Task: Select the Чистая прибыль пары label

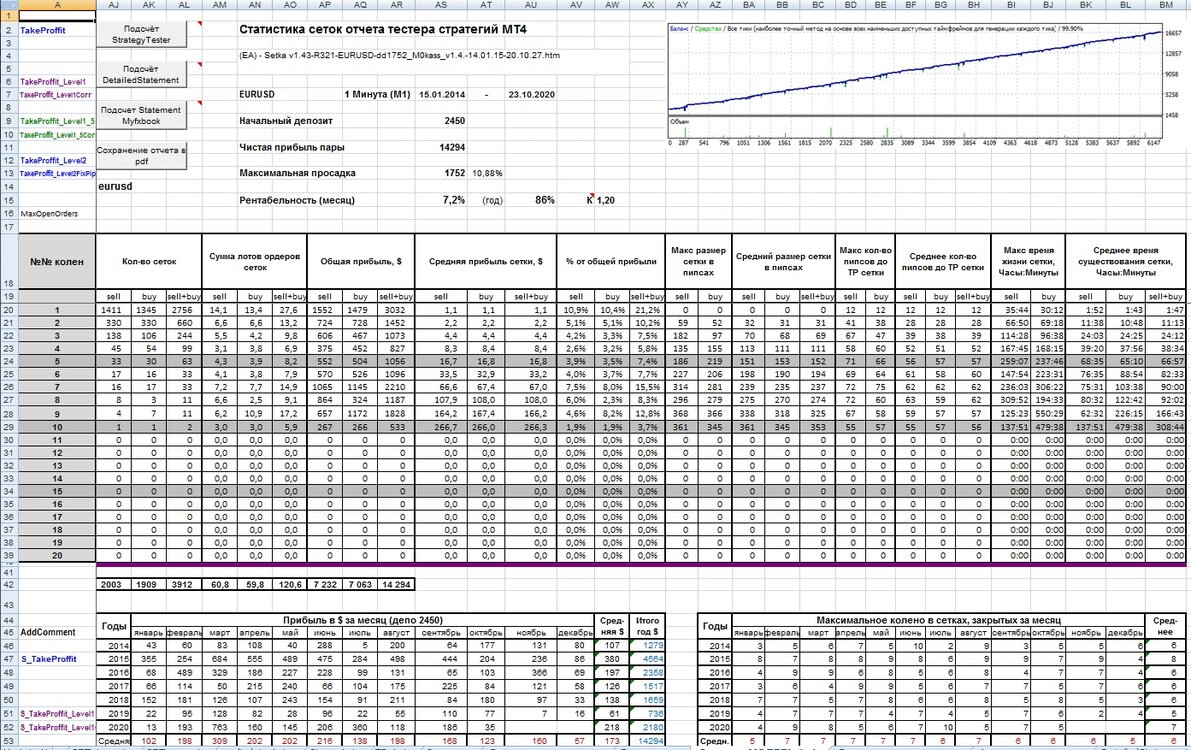Action: click(292, 147)
